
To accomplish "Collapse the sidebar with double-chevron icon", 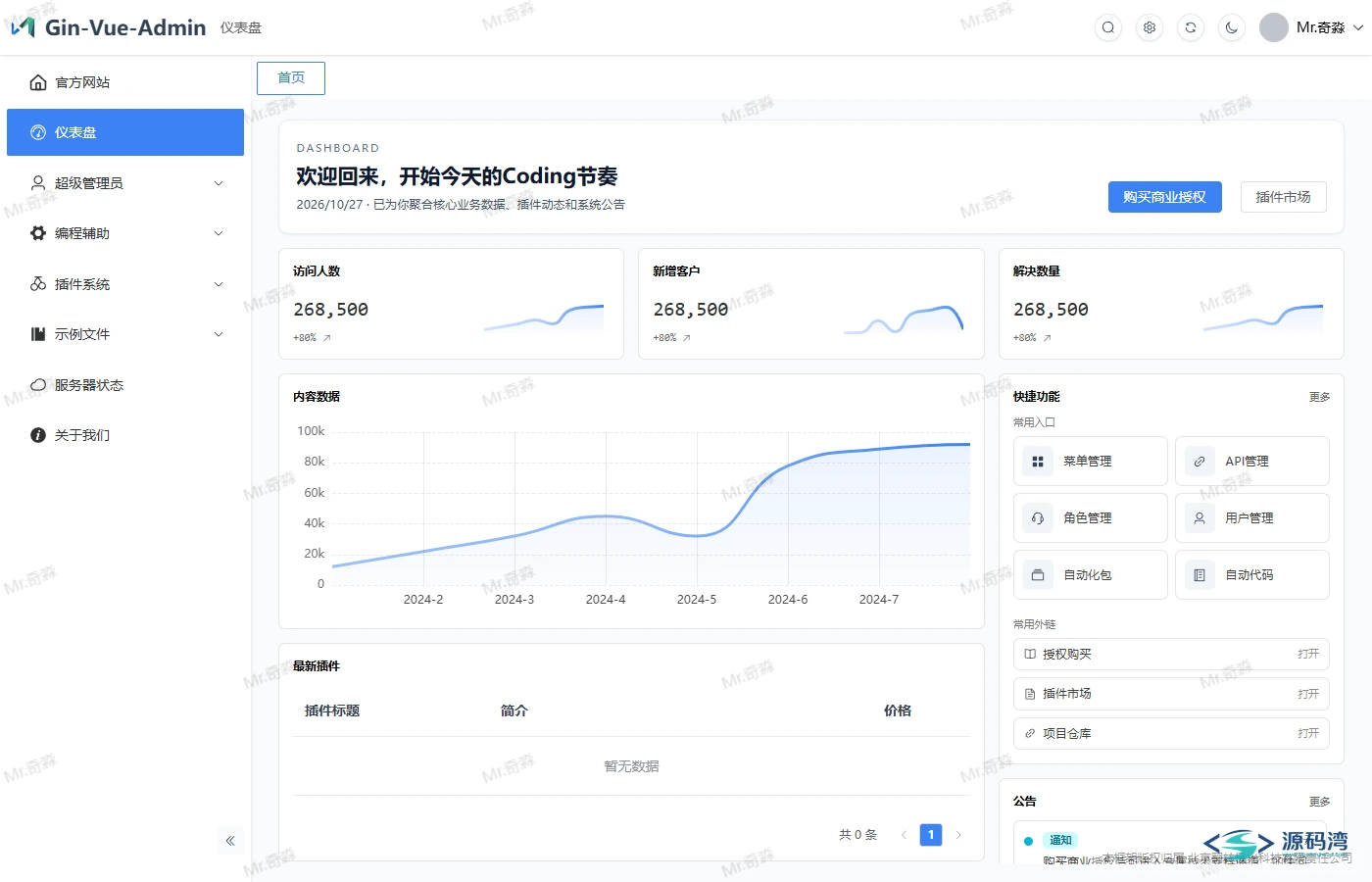I will point(230,841).
